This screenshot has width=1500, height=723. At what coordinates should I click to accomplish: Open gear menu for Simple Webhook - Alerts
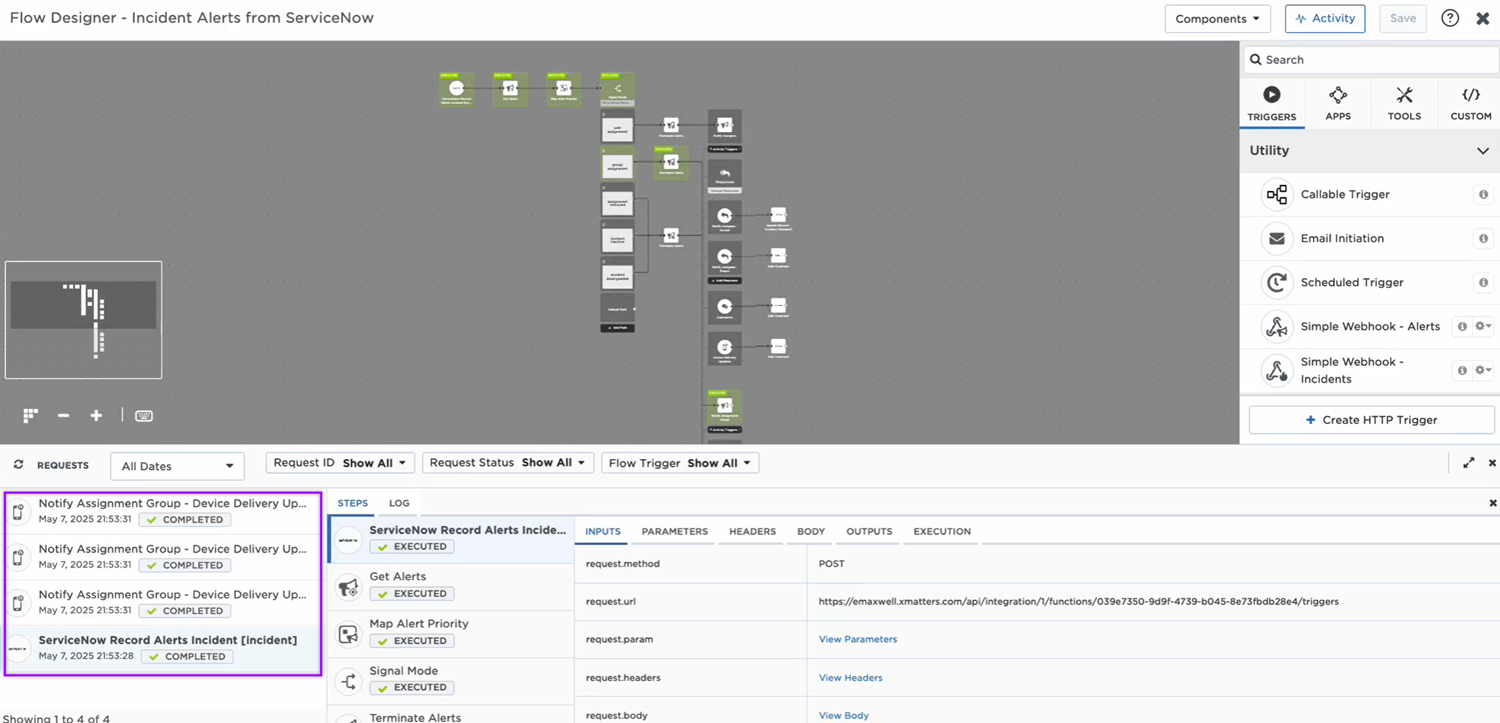pos(1483,326)
